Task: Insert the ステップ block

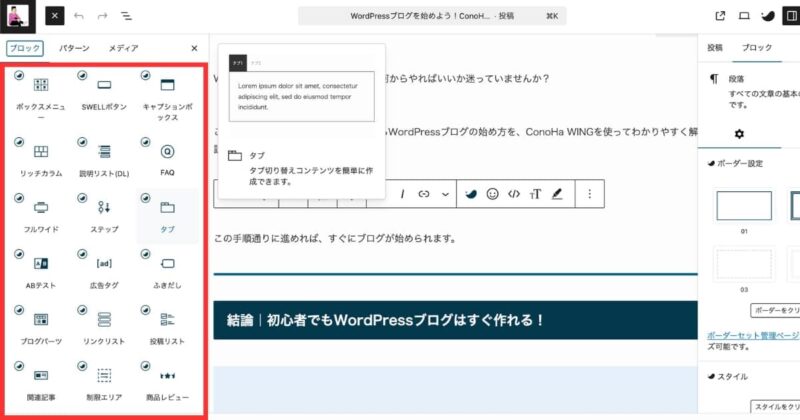Action: (x=104, y=214)
